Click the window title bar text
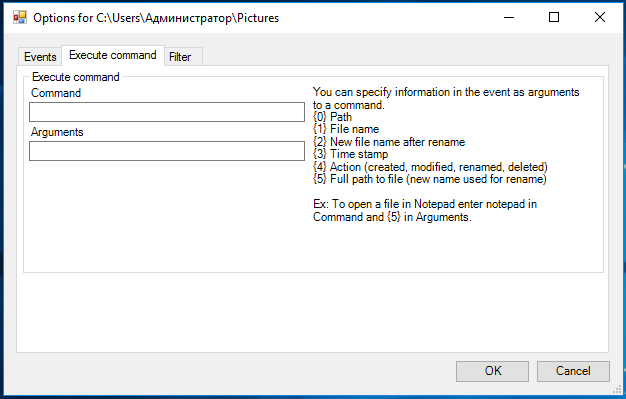The width and height of the screenshot is (626, 399). click(x=156, y=18)
